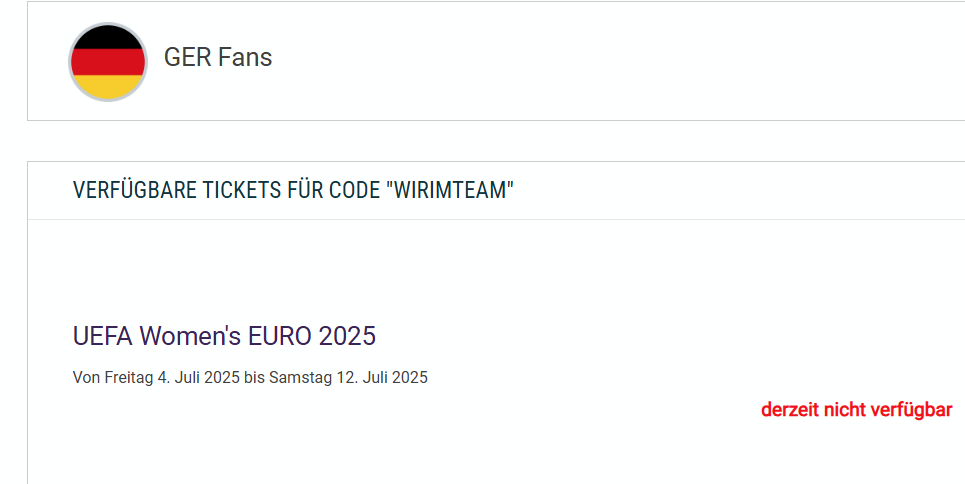Click the black stripe of the flag
This screenshot has height=484, width=965.
(108, 37)
